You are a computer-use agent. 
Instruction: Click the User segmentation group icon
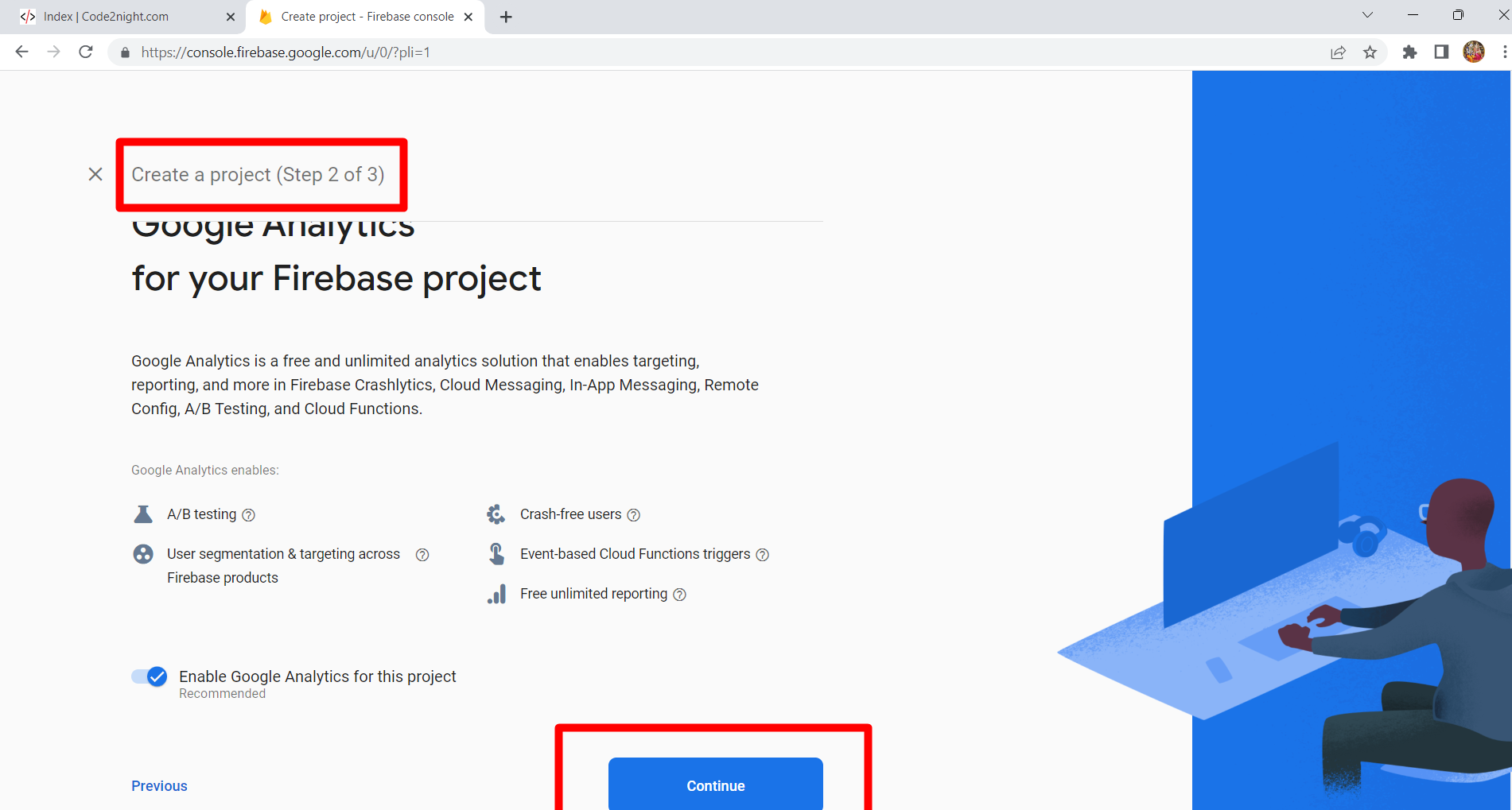coord(143,554)
